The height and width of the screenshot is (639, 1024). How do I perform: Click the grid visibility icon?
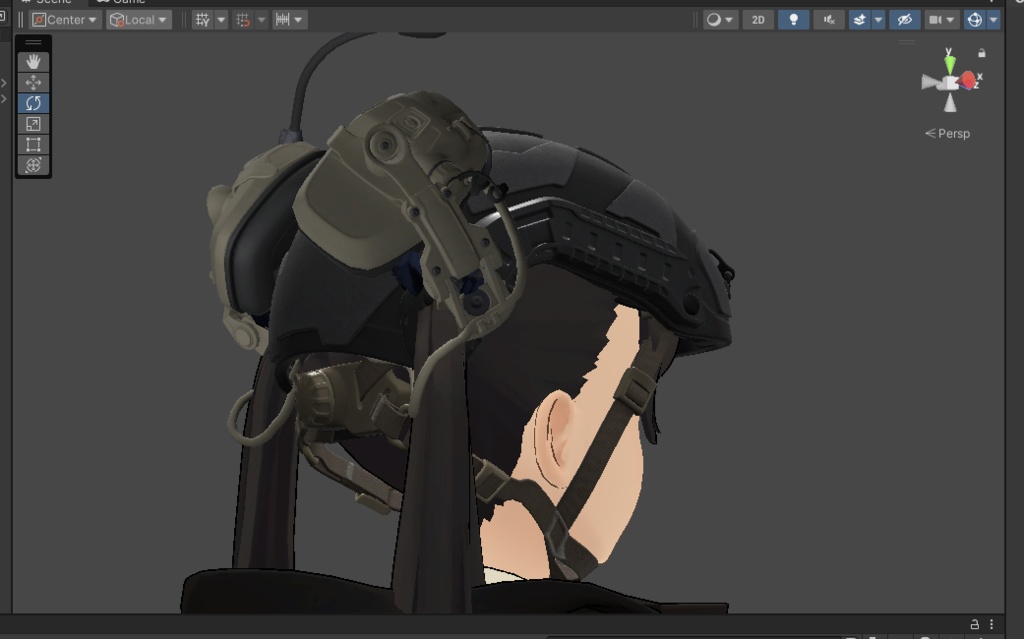pos(203,20)
